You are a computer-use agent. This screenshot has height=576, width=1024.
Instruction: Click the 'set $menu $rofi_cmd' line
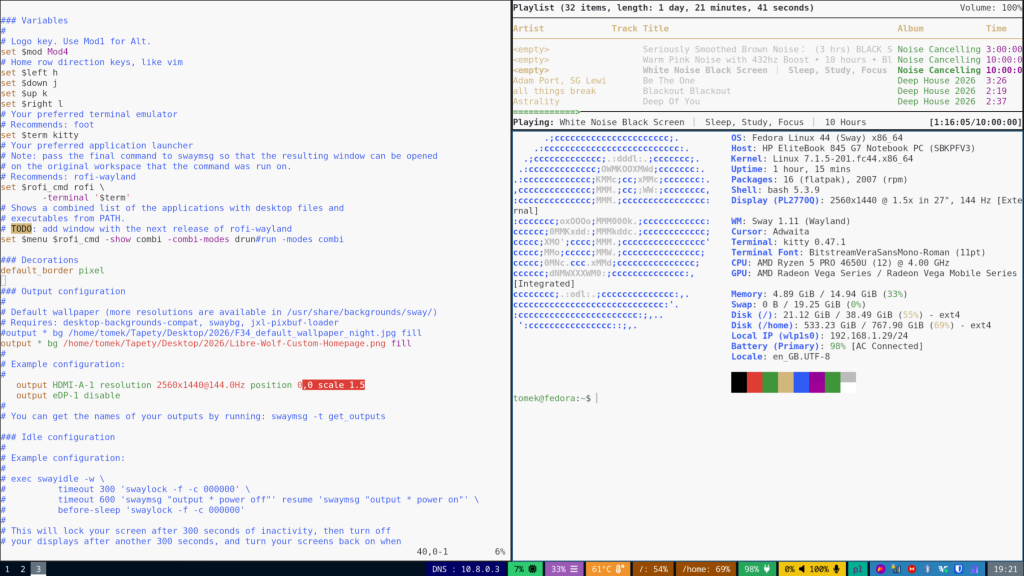click(172, 239)
